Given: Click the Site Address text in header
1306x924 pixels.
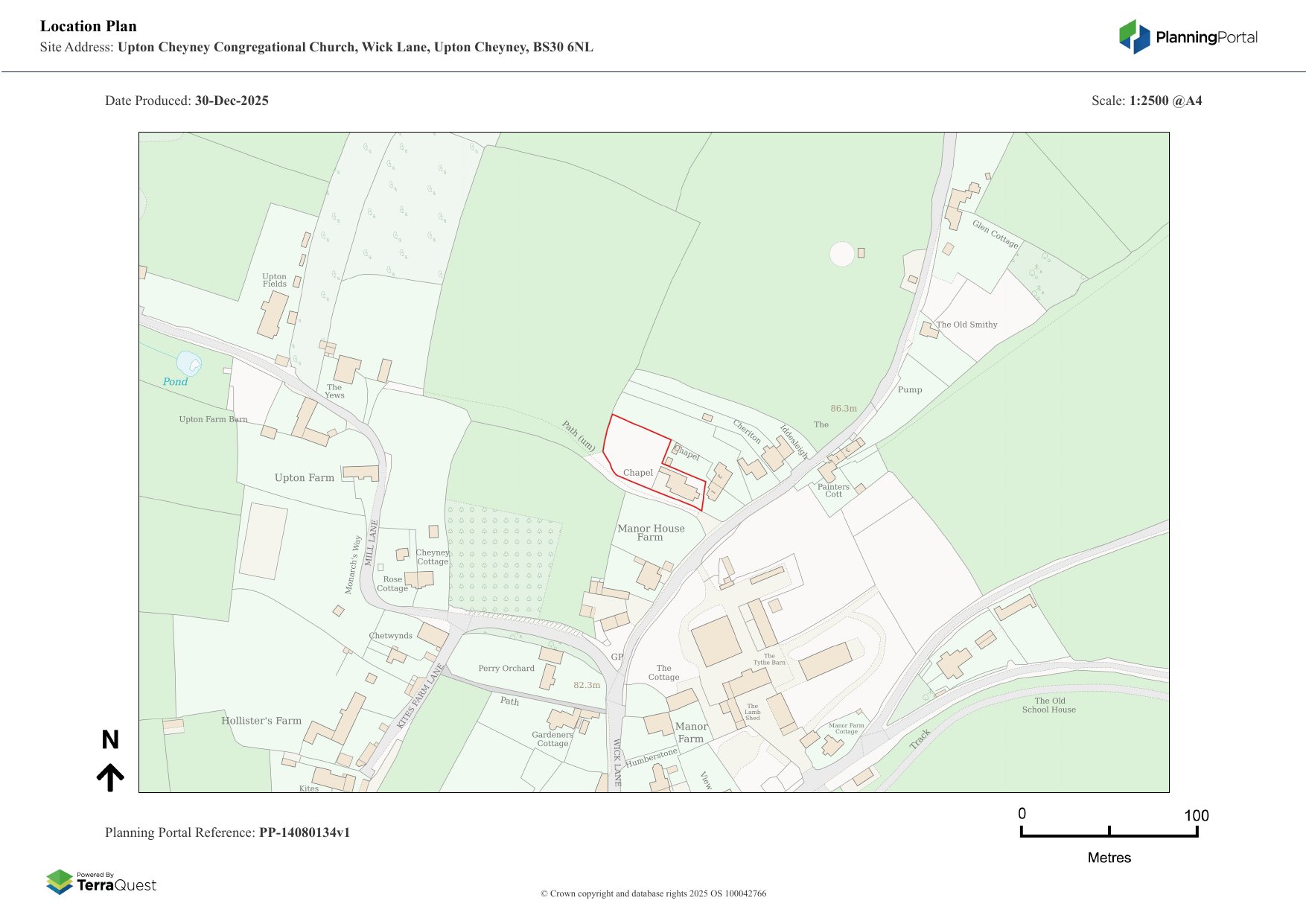Looking at the screenshot, I should pos(316,48).
